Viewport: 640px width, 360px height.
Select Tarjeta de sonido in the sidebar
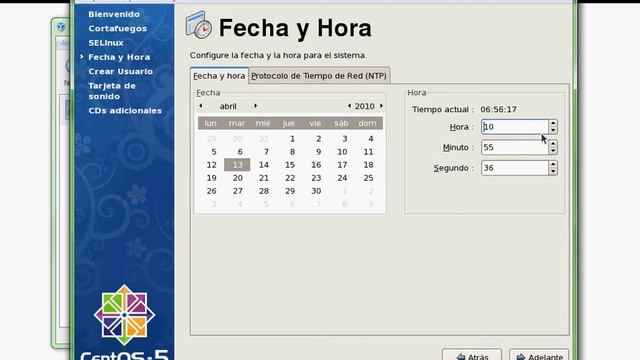[x=112, y=91]
